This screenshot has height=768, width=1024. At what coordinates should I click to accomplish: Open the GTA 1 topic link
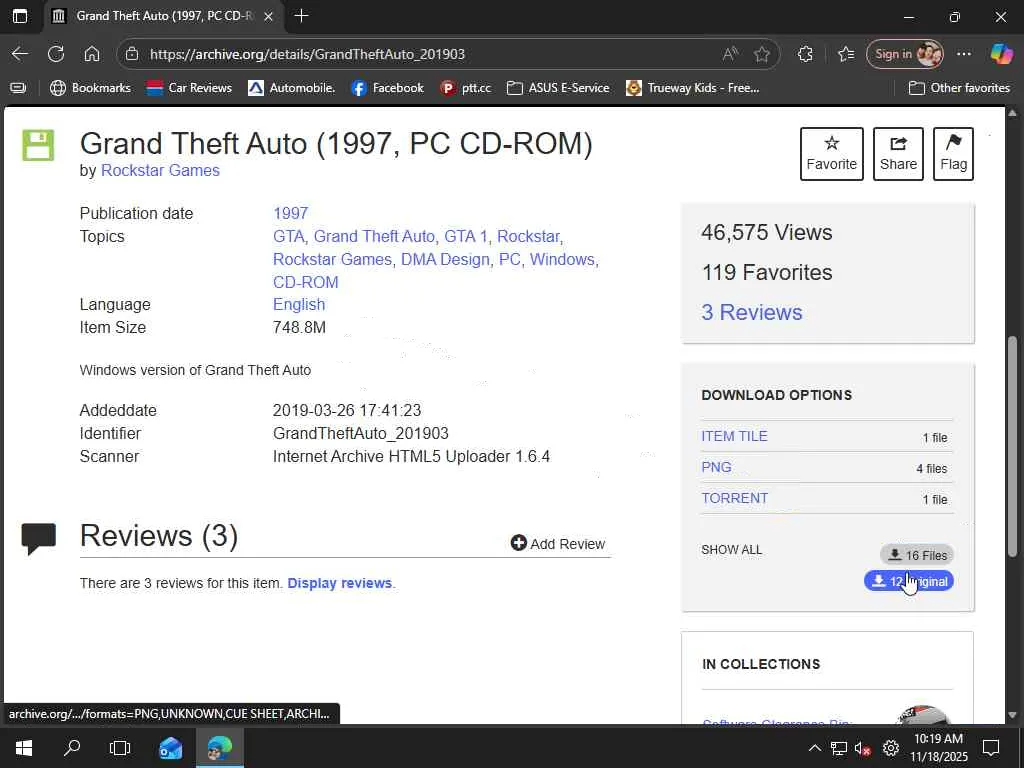click(466, 236)
